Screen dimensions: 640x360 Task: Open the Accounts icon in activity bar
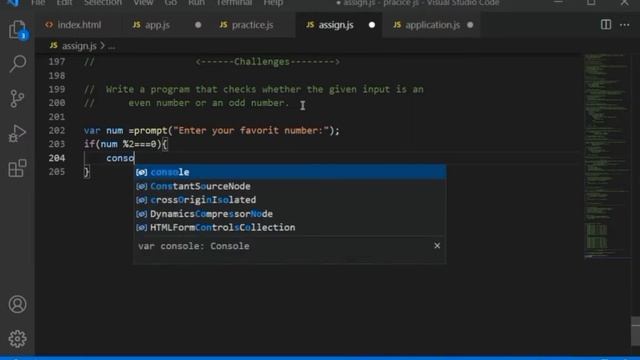[18, 304]
